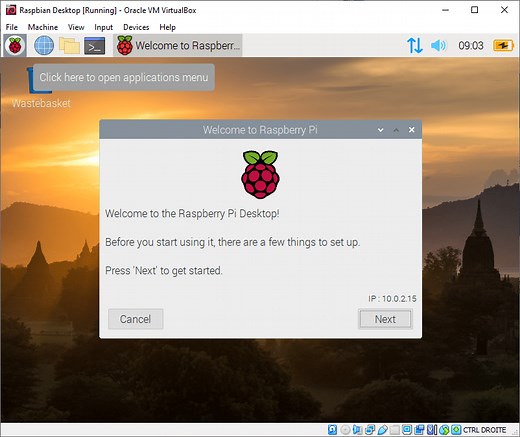Launch the Terminal from the panel
The width and height of the screenshot is (520, 437).
coord(95,46)
